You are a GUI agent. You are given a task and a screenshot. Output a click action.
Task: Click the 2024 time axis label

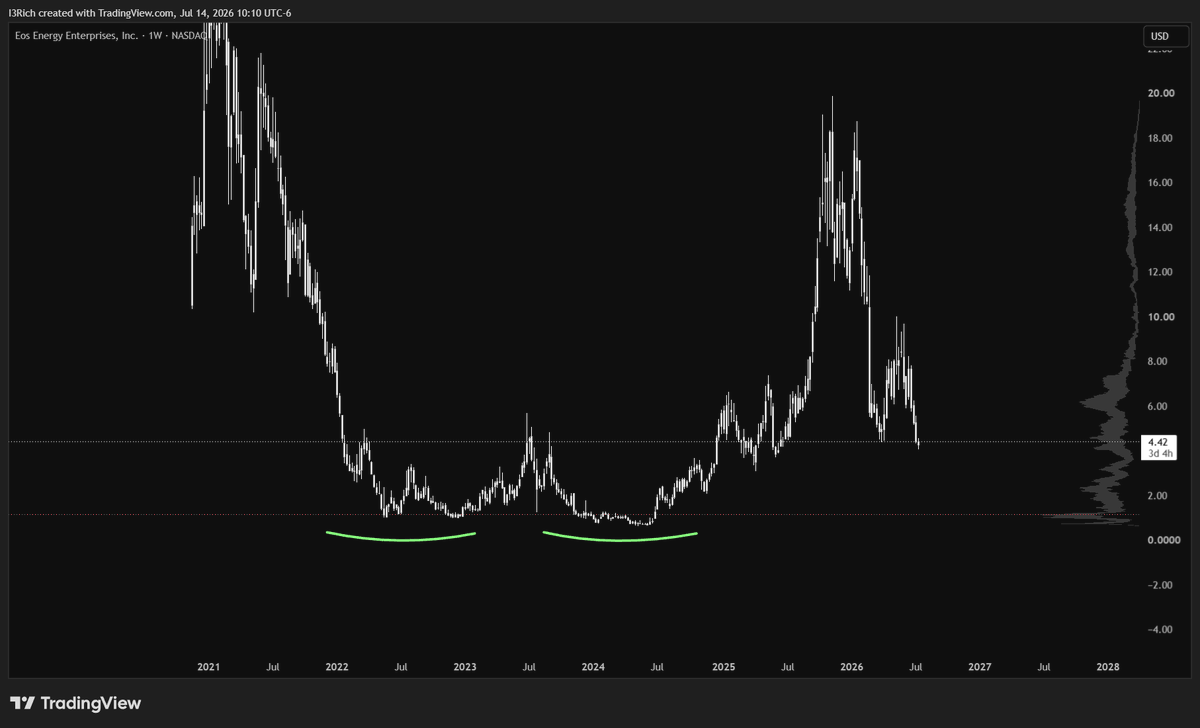593,666
